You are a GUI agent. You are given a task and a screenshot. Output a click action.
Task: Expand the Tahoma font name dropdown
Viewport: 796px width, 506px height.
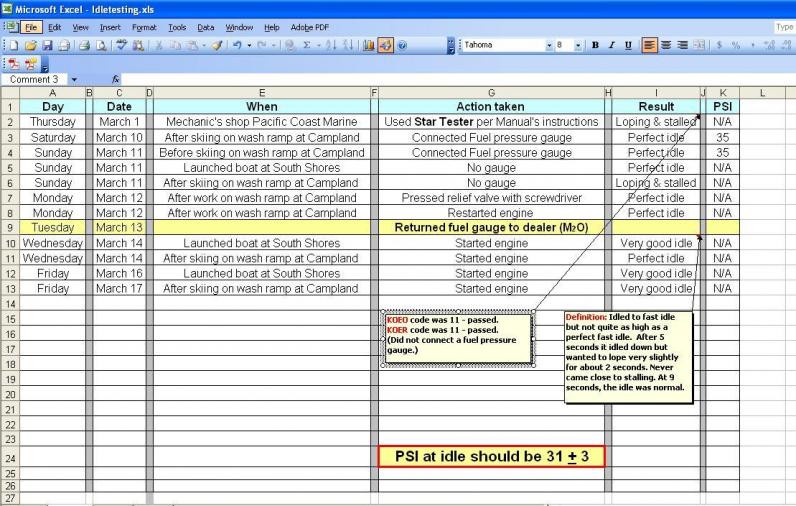pyautogui.click(x=549, y=45)
